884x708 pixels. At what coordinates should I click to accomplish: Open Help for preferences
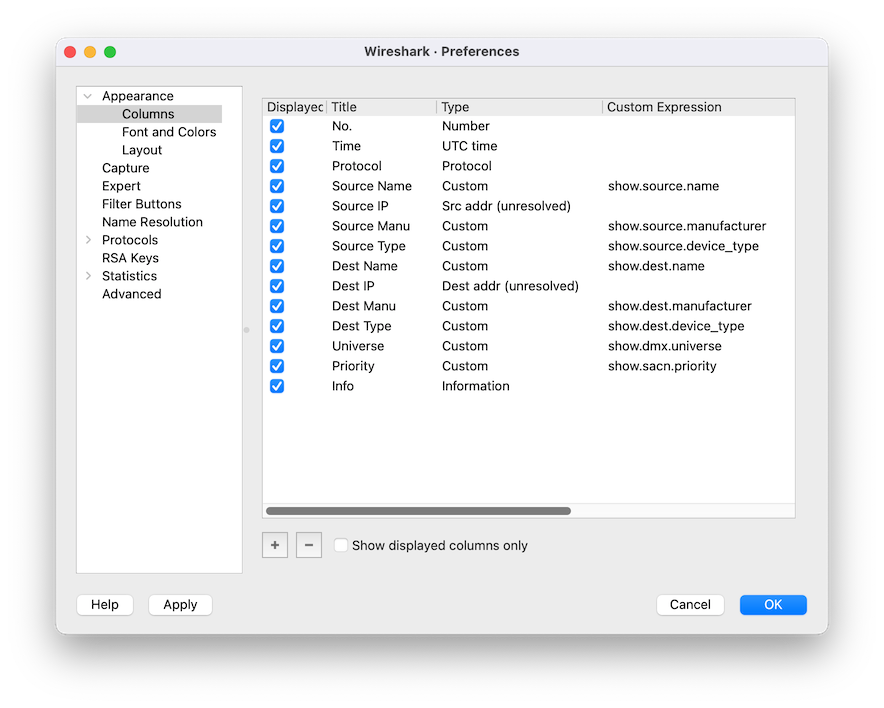[105, 604]
